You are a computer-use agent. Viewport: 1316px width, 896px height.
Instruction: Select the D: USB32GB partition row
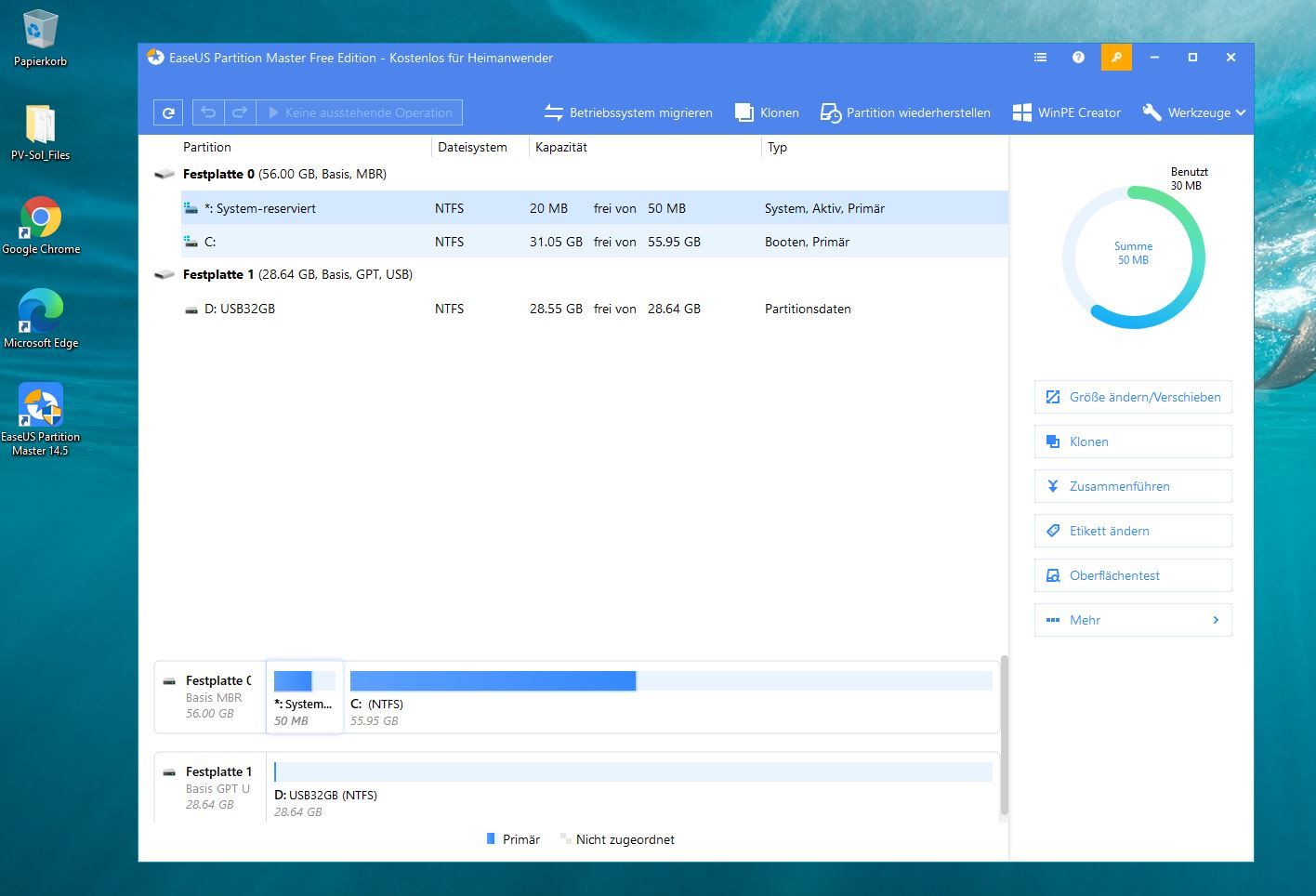point(595,309)
